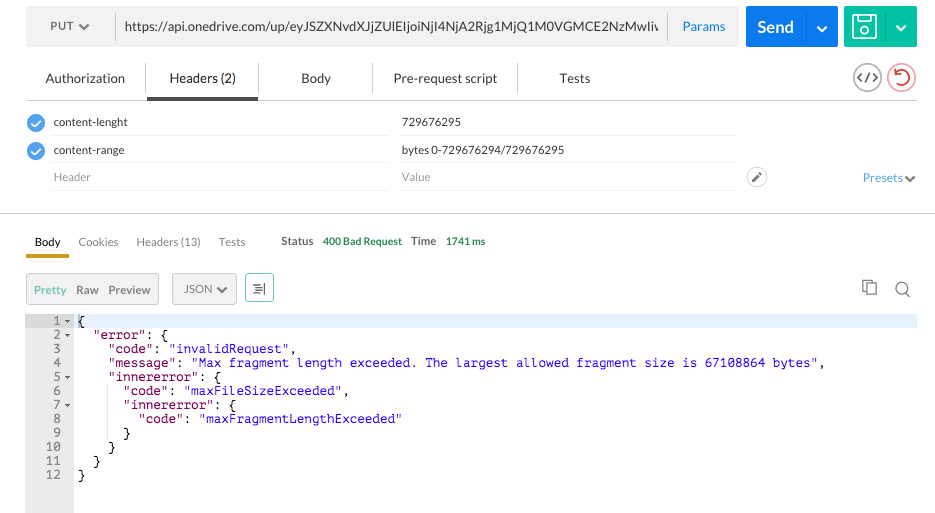Open the Params editor
Image resolution: width=935 pixels, height=513 pixels.
pyautogui.click(x=704, y=26)
